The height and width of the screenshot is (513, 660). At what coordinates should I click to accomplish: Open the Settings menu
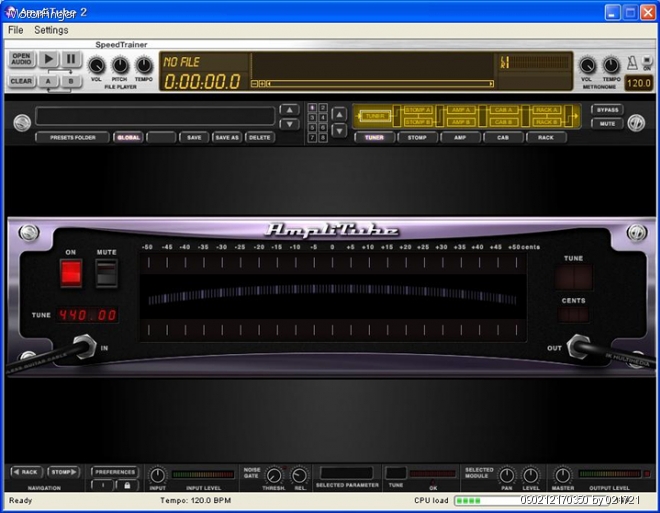coord(51,30)
